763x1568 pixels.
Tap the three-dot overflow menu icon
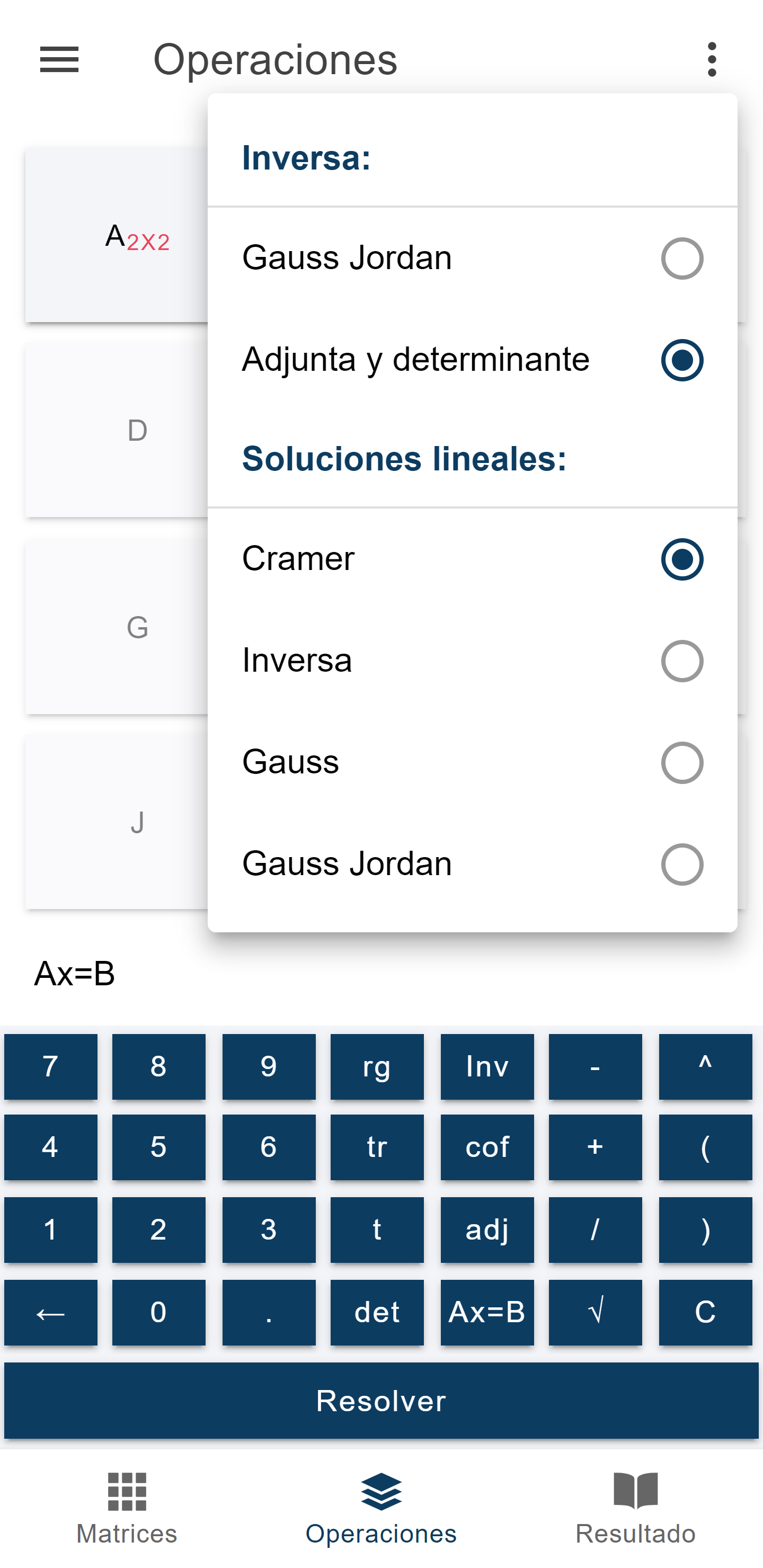click(712, 60)
